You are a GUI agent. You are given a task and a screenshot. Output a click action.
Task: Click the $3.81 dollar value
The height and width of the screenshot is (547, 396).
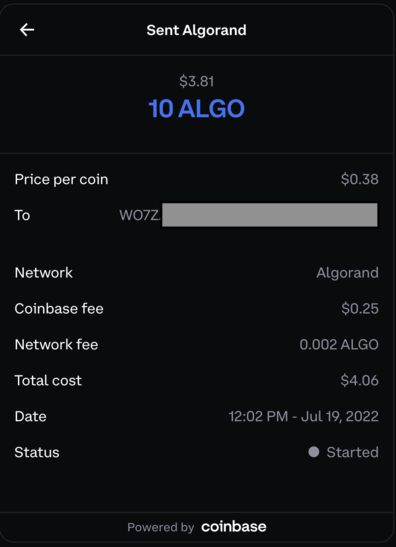coord(196,81)
